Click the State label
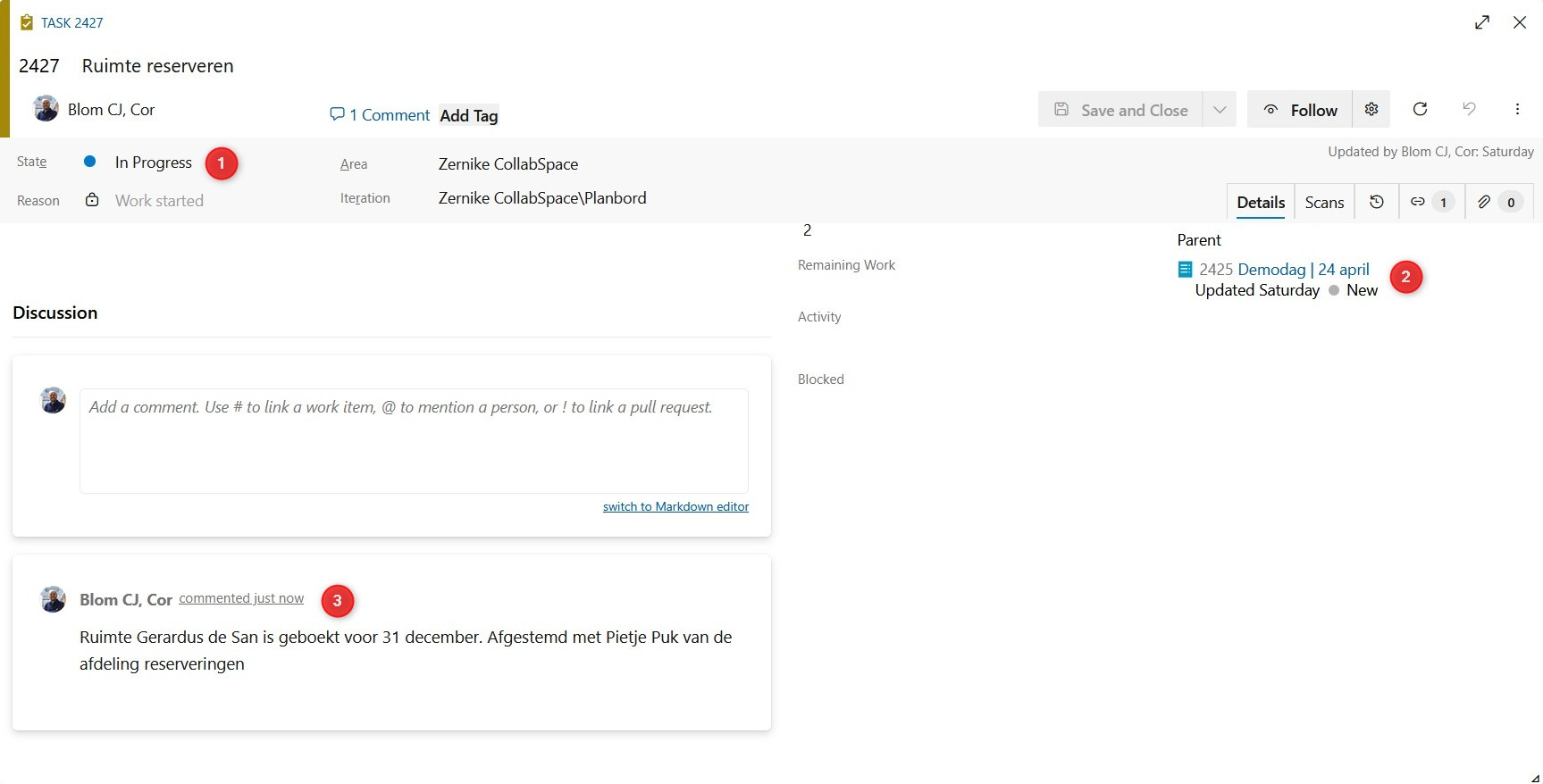 click(31, 162)
